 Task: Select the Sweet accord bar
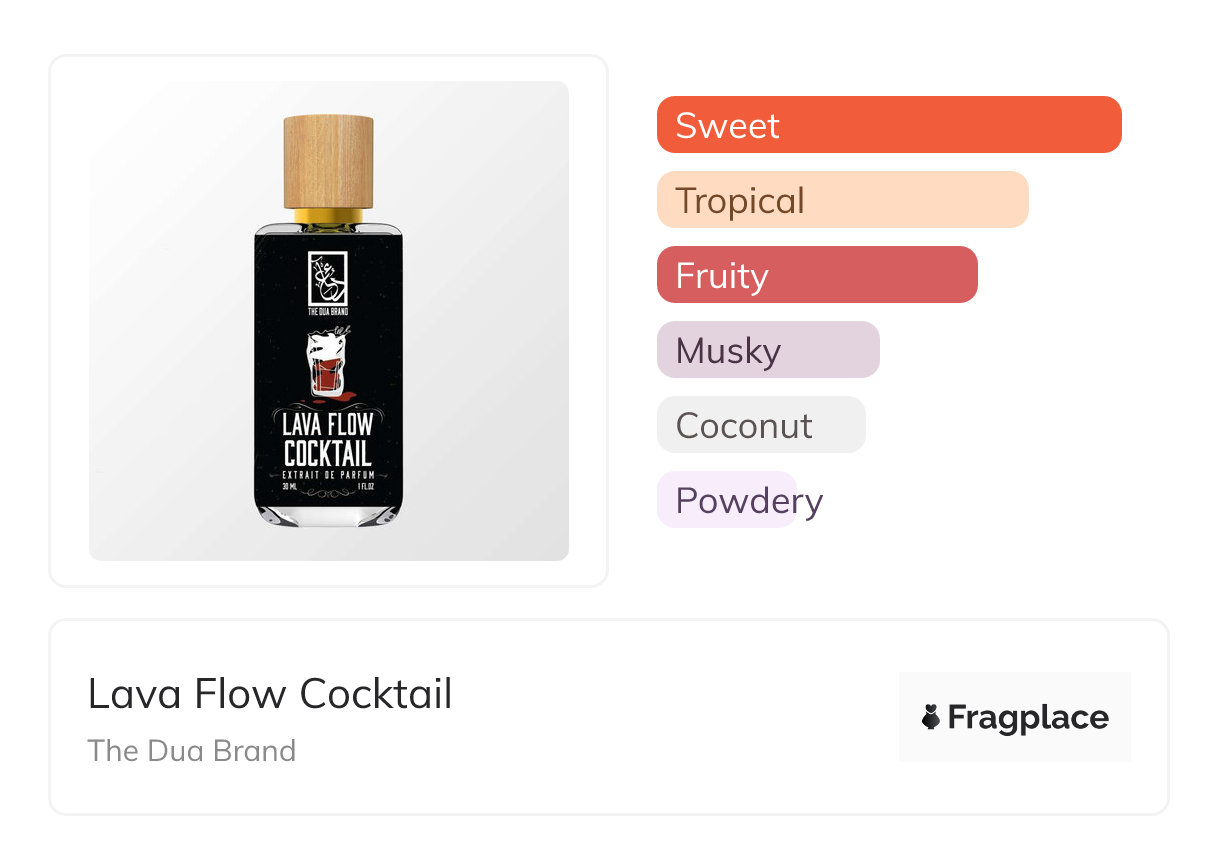coord(889,125)
